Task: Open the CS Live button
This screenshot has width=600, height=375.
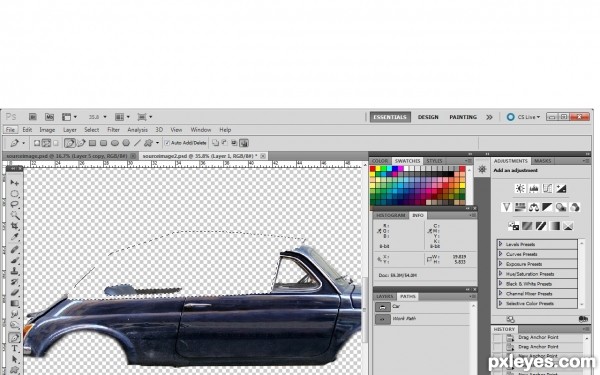Action: tap(523, 117)
